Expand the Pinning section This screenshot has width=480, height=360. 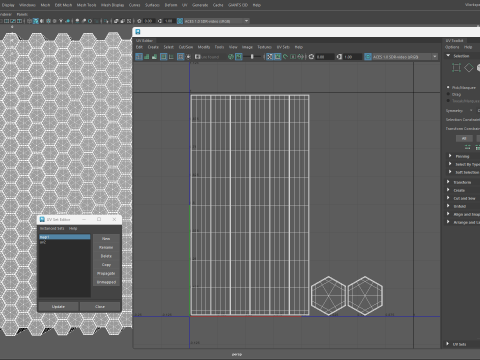pos(450,156)
